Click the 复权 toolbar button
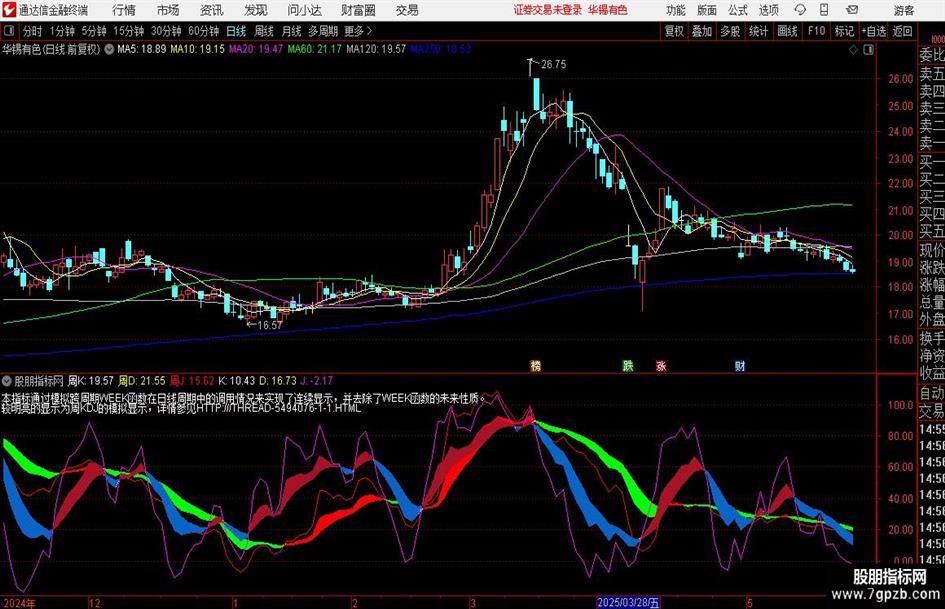The image size is (945, 609). coord(674,31)
